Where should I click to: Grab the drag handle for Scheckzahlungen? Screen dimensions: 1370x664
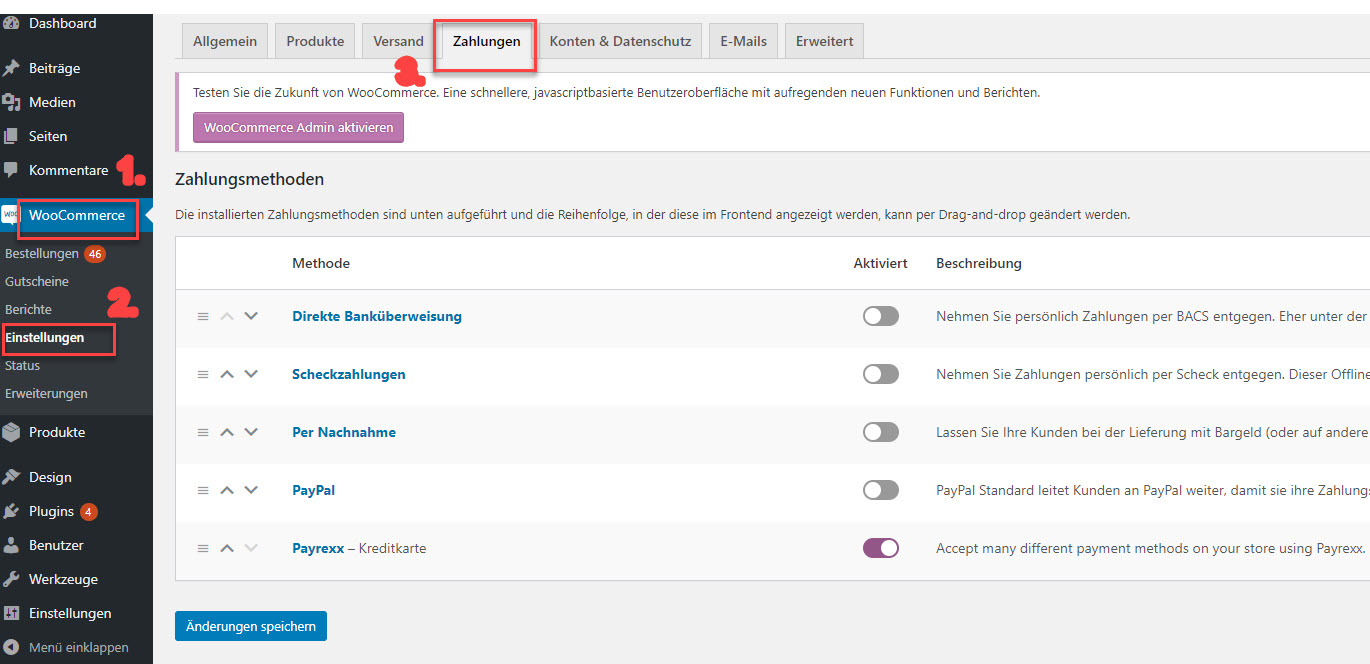point(203,374)
